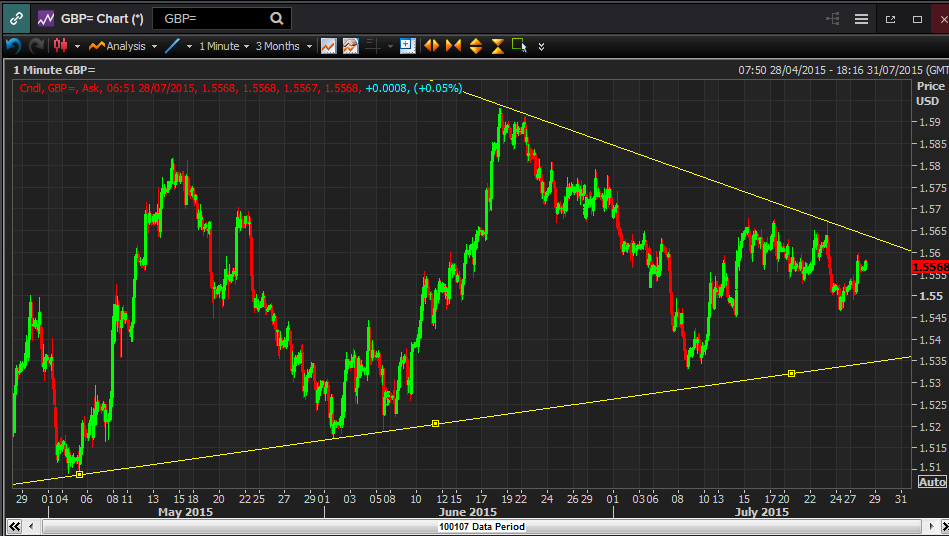Click the line chart panel icon
The height and width of the screenshot is (536, 949).
[x=329, y=46]
